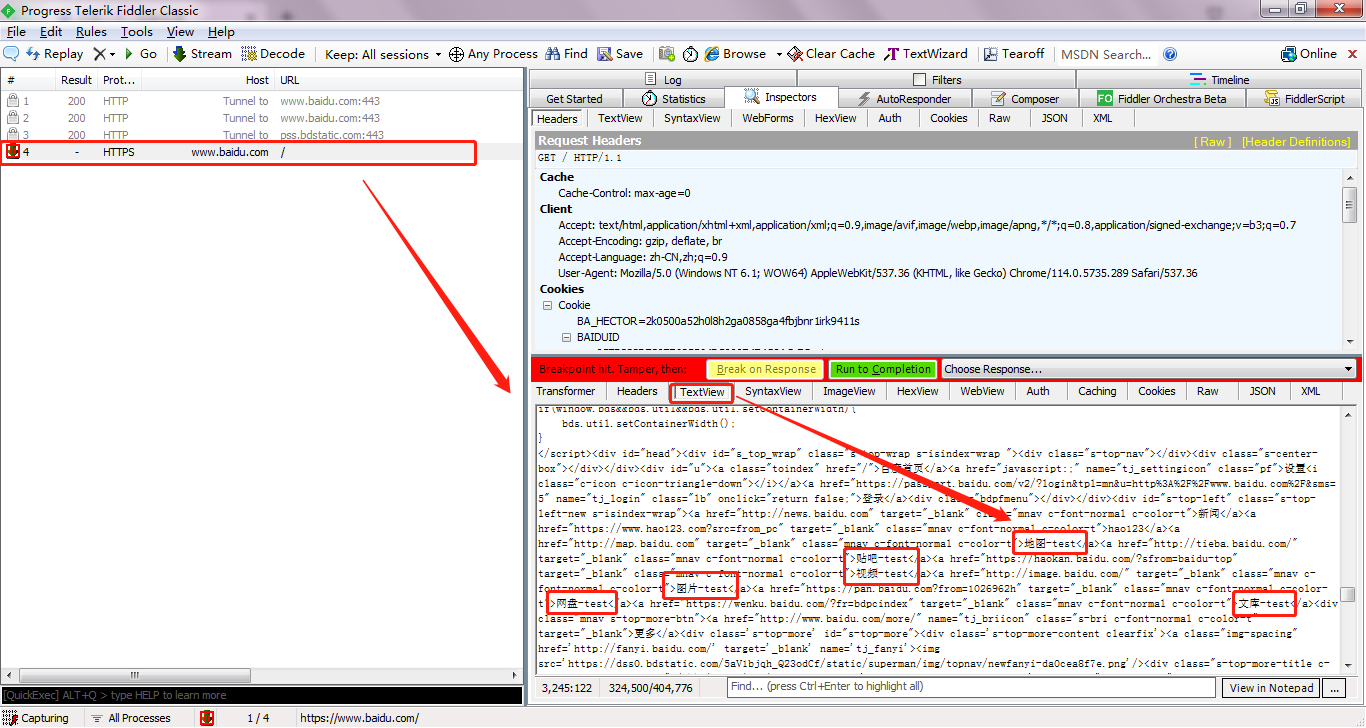Open the File menu

(16, 32)
